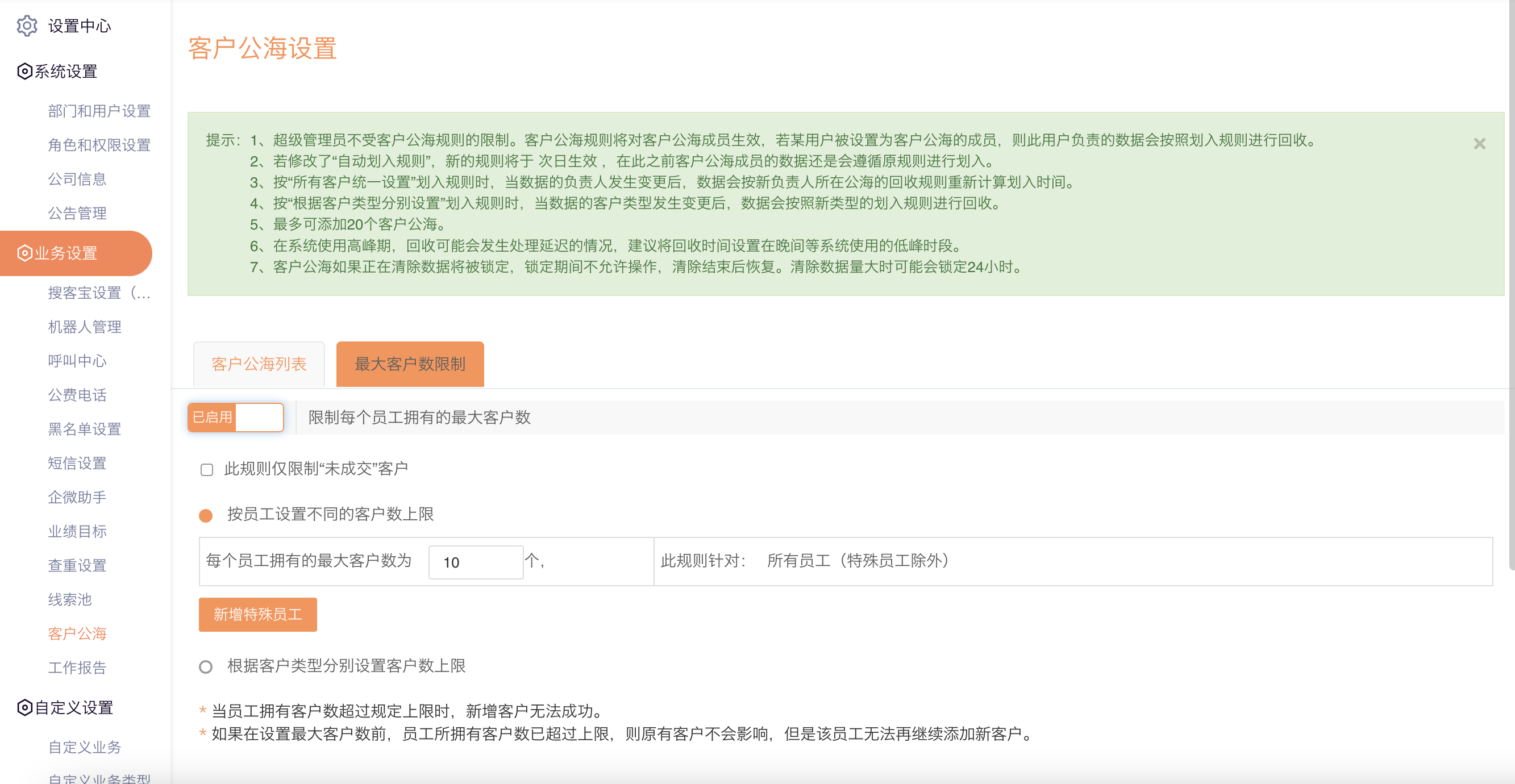Check the 此规则仅限制未成交客户 checkbox
The width and height of the screenshot is (1515, 784).
coord(206,470)
